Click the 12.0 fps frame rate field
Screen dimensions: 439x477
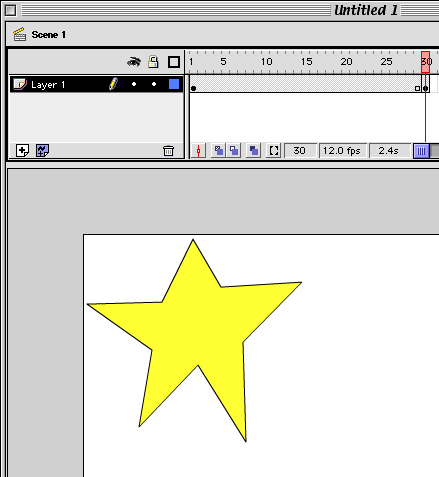point(343,151)
